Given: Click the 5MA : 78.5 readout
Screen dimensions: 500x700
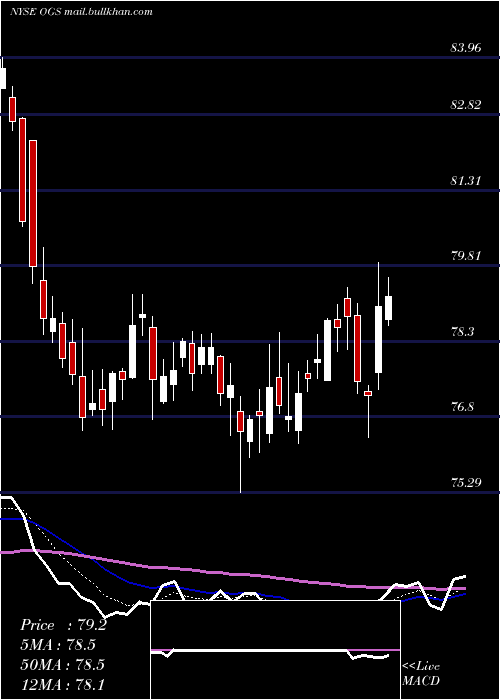Looking at the screenshot, I should [58, 645].
